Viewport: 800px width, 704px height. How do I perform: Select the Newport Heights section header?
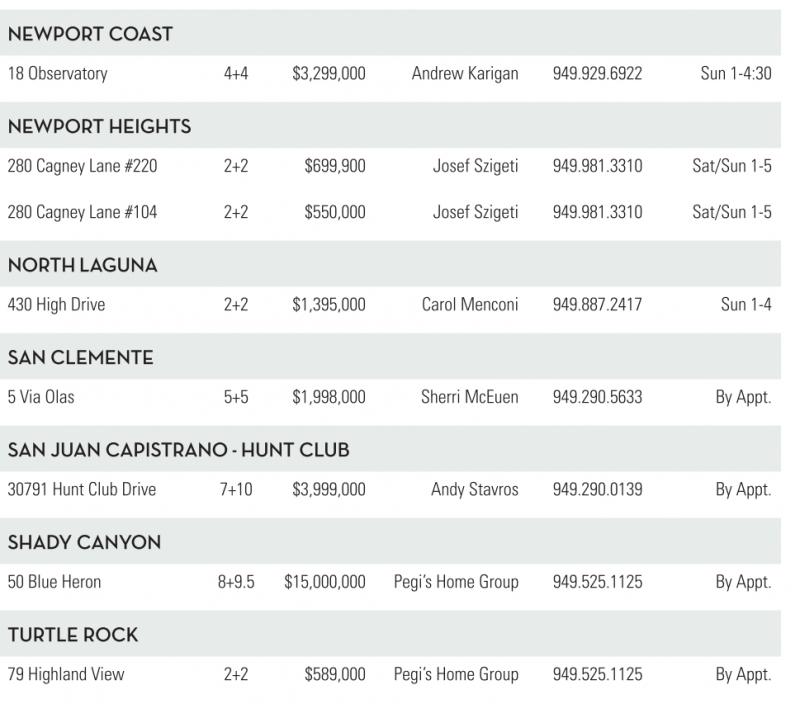pos(99,127)
